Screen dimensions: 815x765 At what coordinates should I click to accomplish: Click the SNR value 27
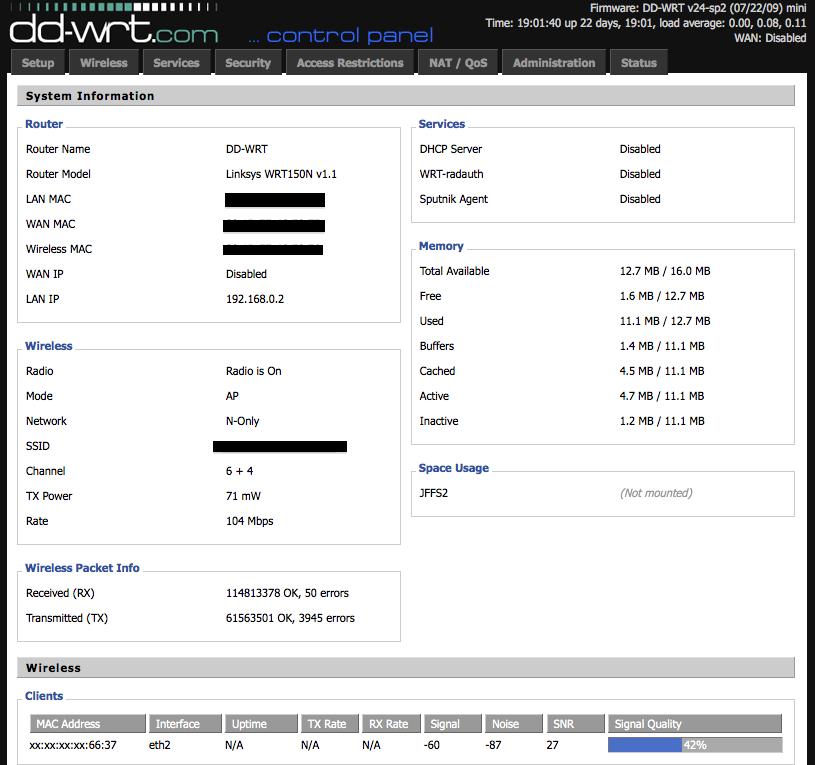tap(552, 745)
